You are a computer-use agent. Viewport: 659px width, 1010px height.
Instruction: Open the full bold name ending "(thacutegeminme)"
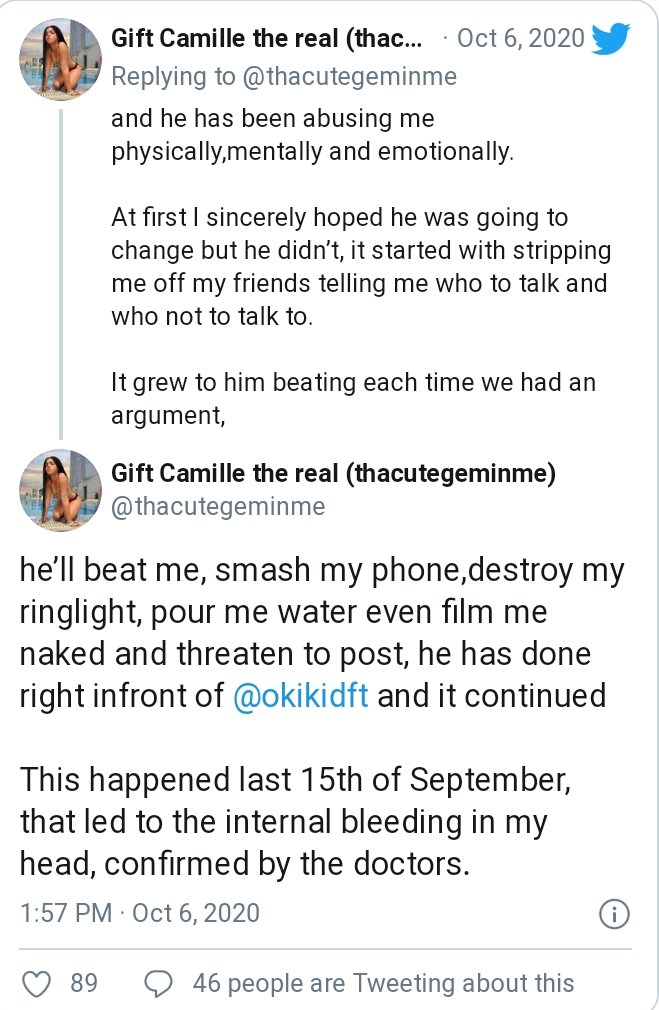pyautogui.click(x=333, y=473)
